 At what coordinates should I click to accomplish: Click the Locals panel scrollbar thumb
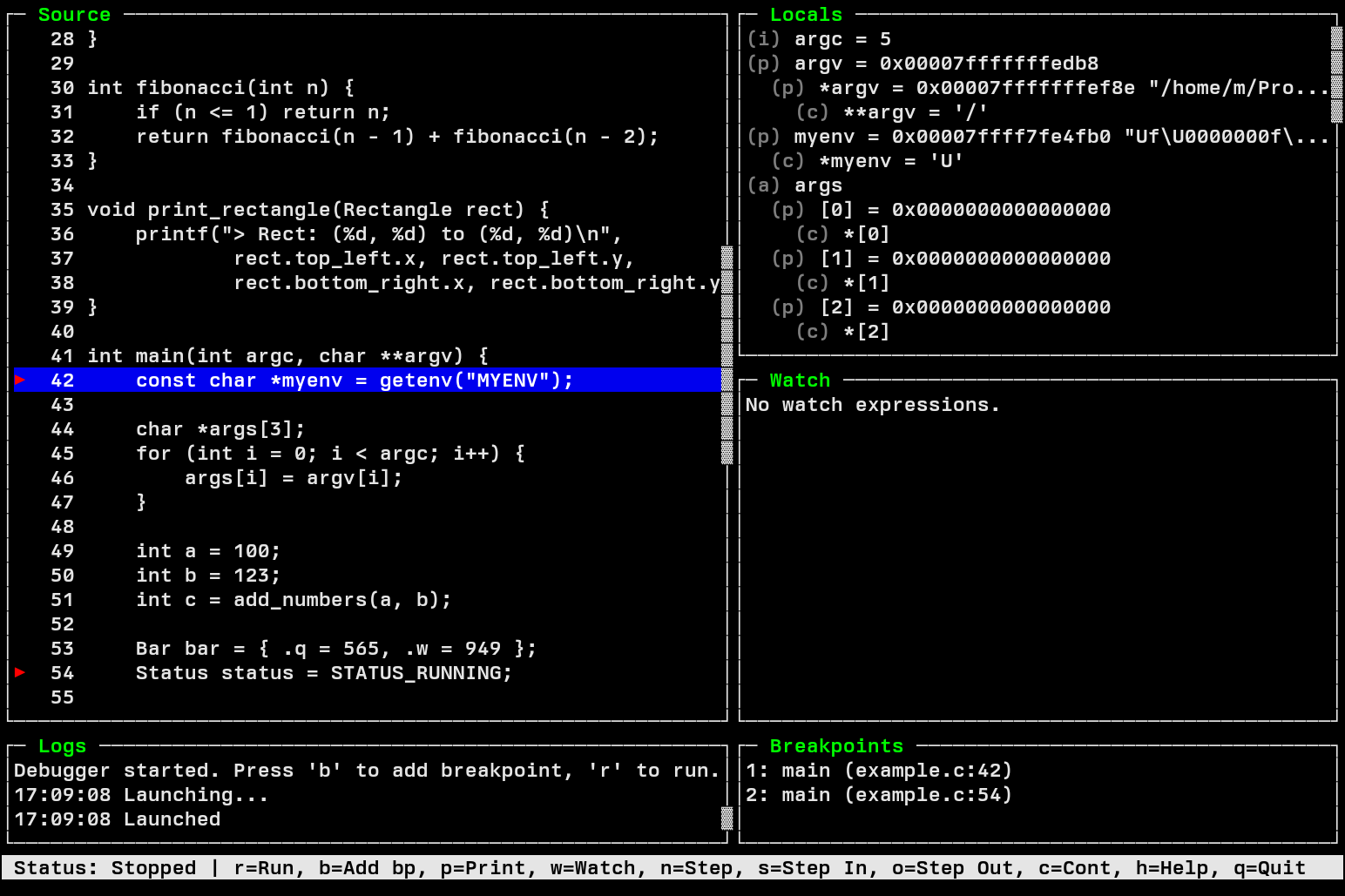click(1336, 75)
